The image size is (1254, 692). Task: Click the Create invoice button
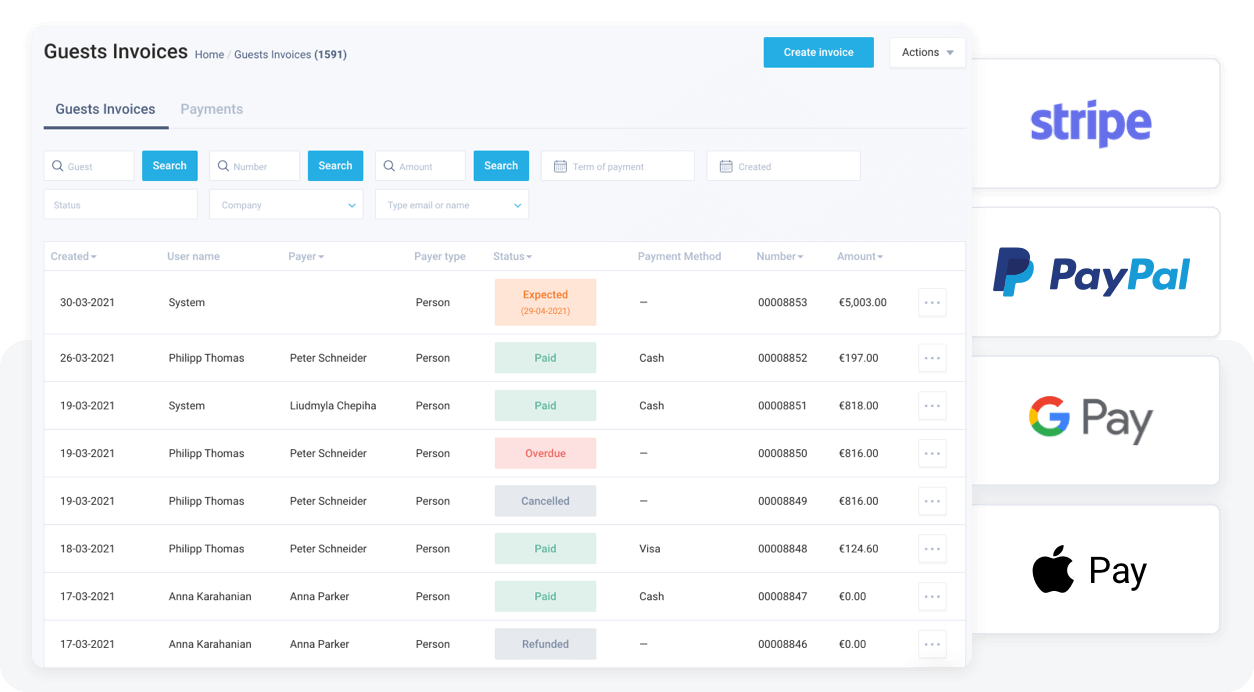click(818, 53)
